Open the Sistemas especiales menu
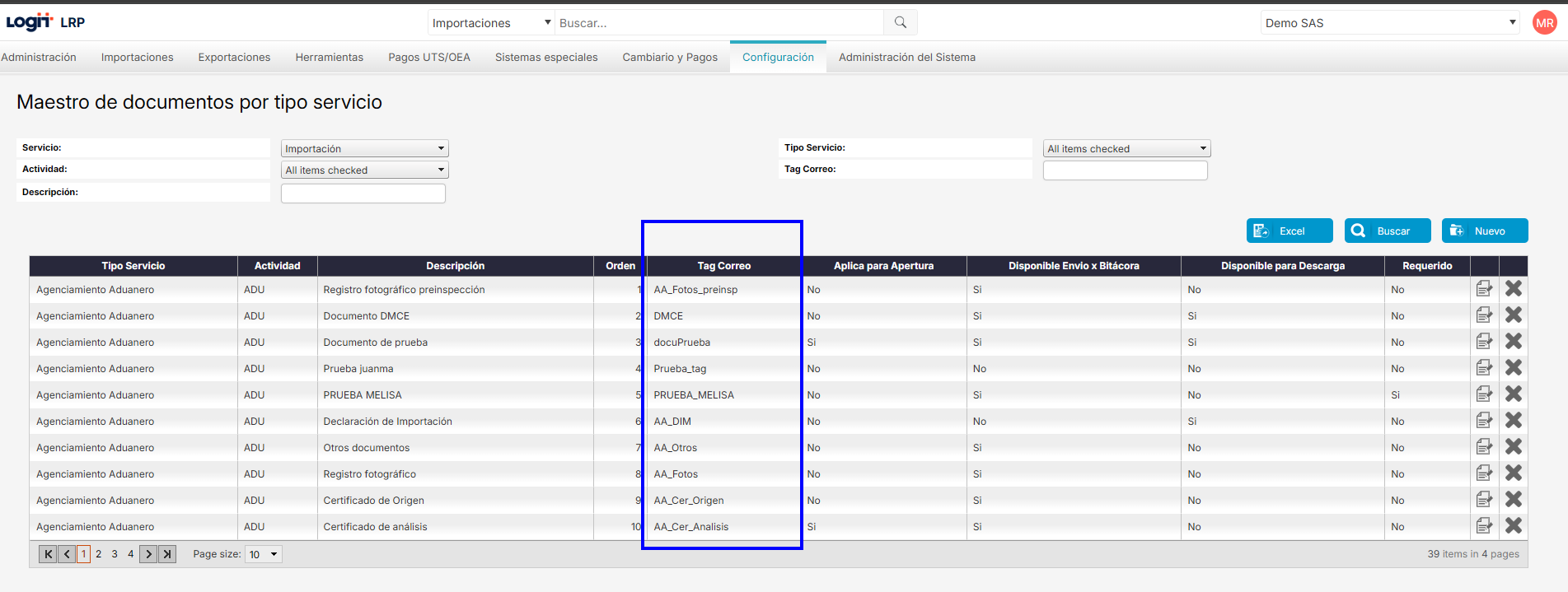Screen dimensions: 1568x592 coord(546,57)
